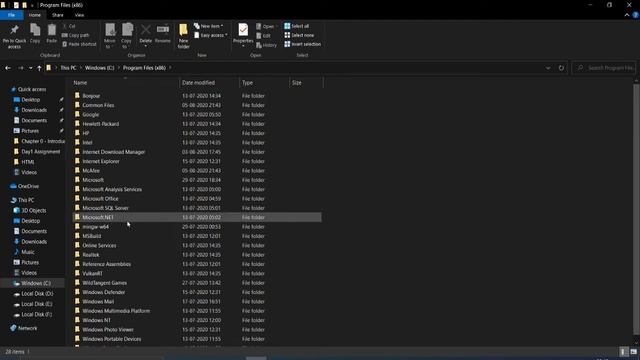Screen dimensions: 640x360
Task: Refresh the current folder view
Action: coord(561,68)
